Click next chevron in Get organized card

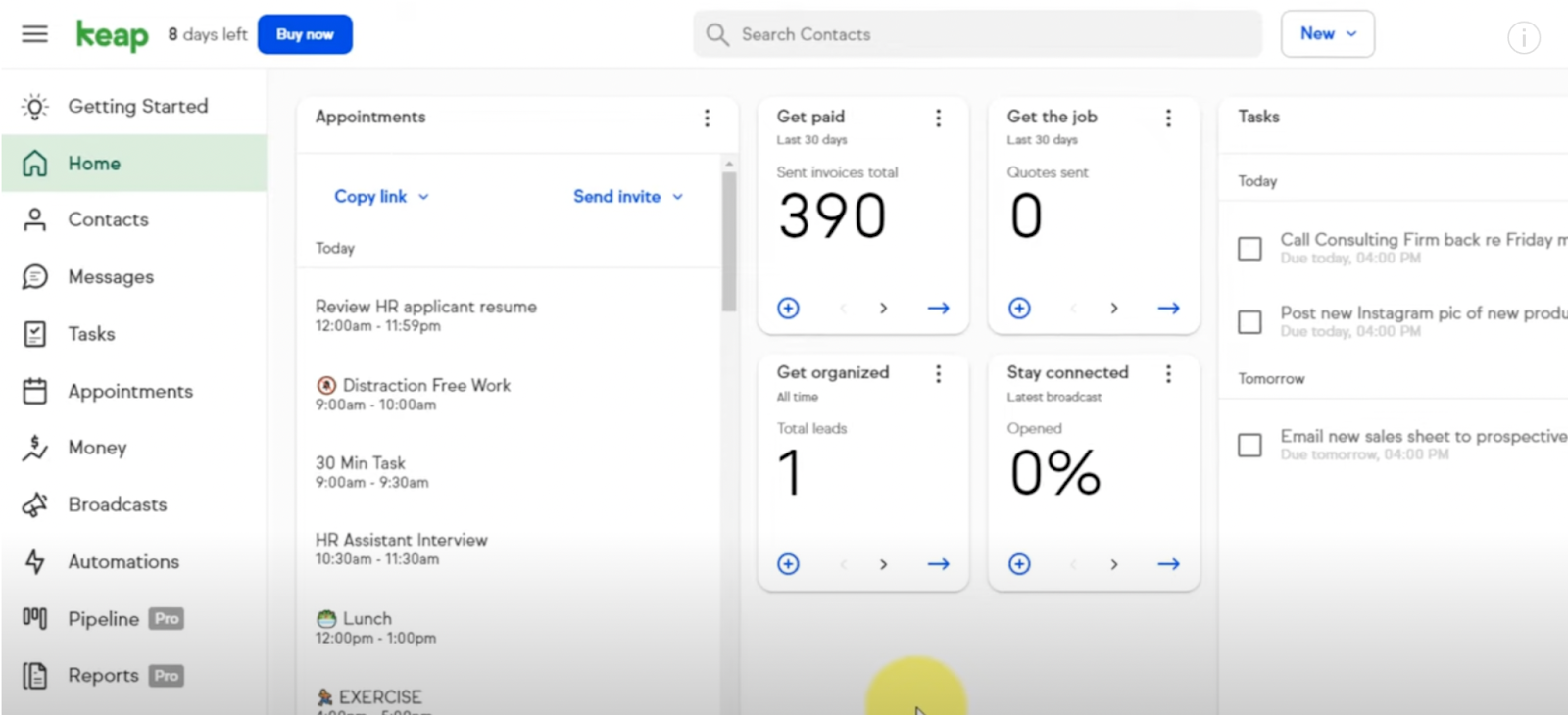pos(883,564)
